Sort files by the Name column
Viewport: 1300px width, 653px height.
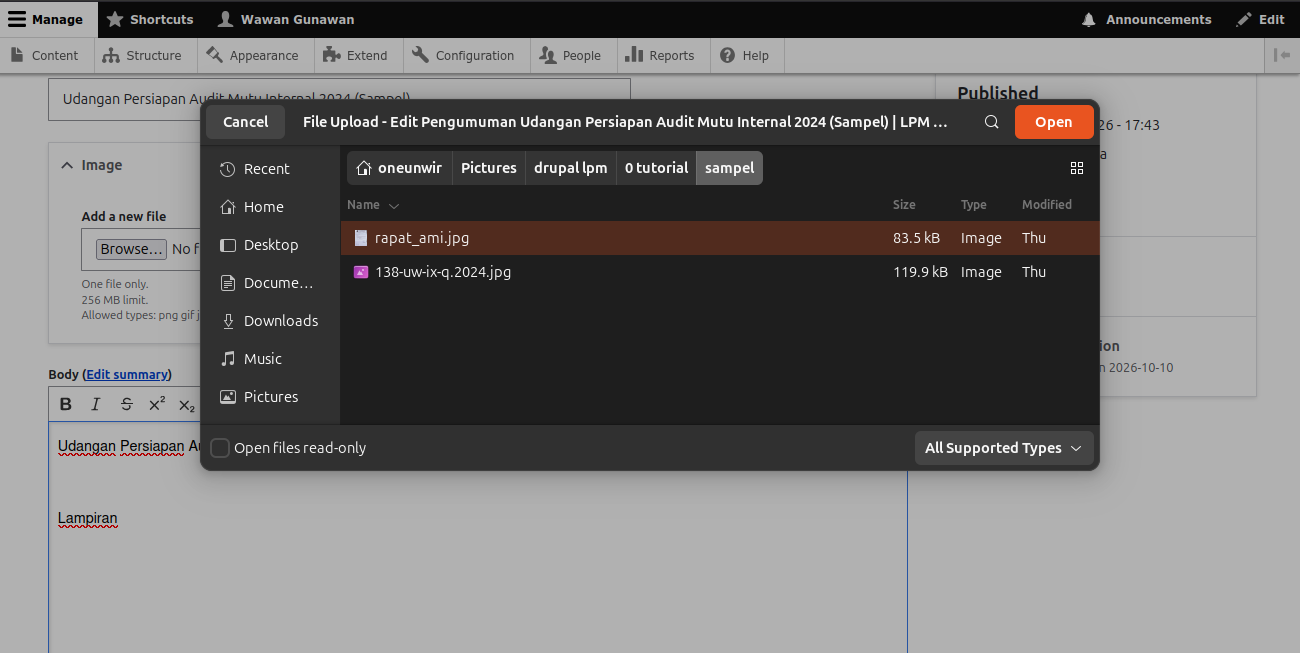coord(372,205)
